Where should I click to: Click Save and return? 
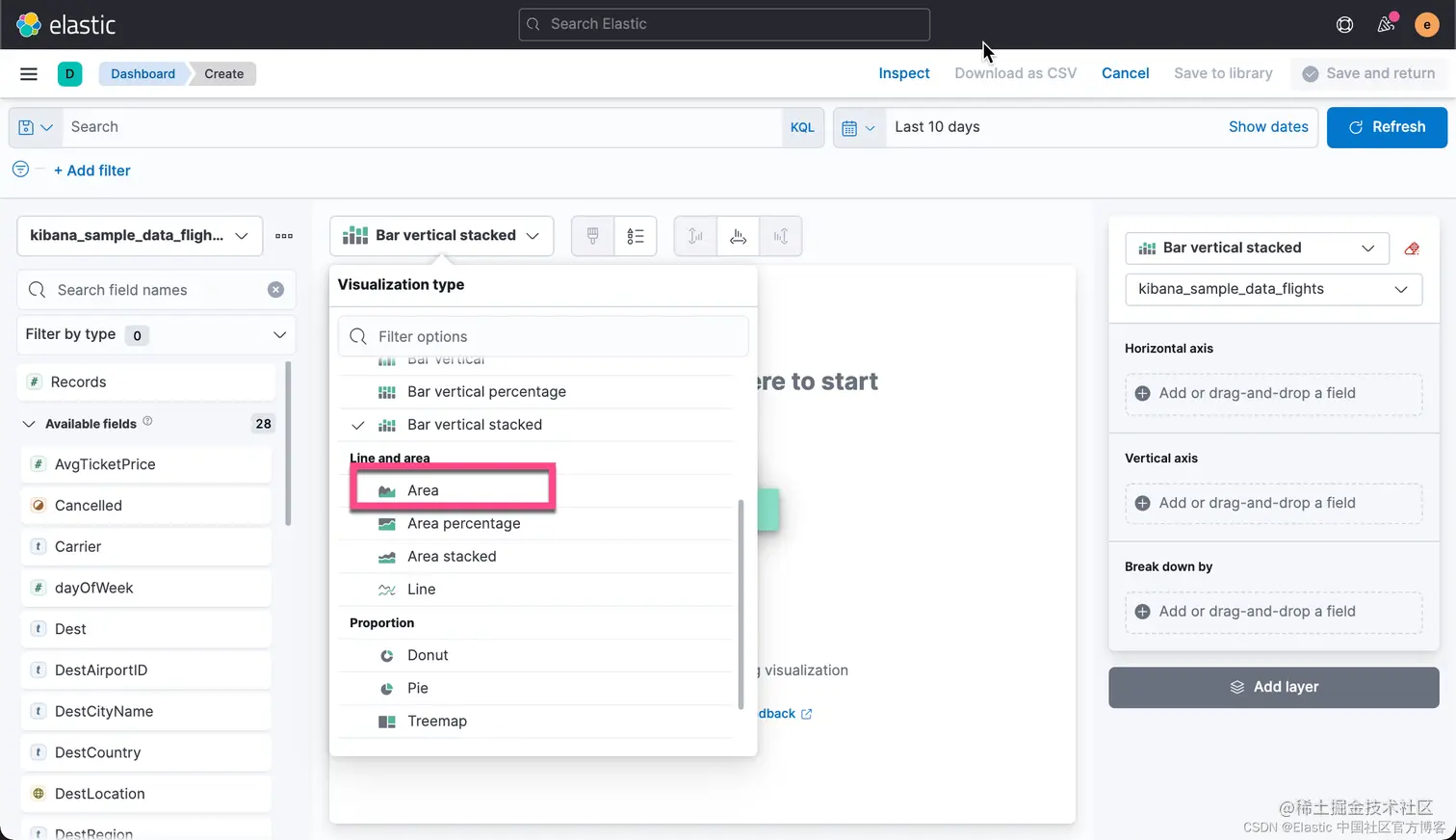(1368, 73)
